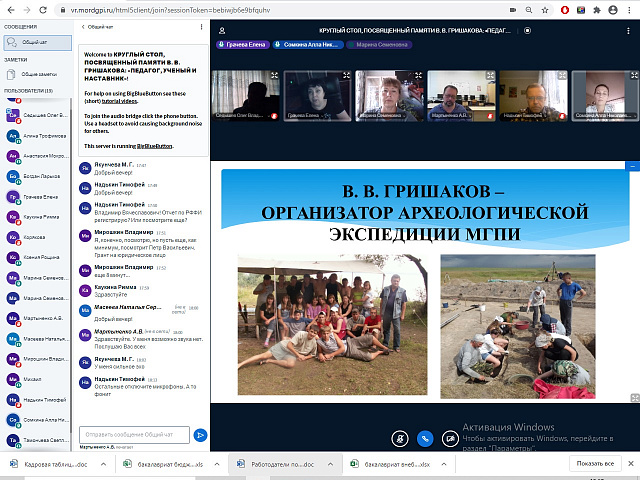Click talking indicator Сомкина Алла
The height and width of the screenshot is (480, 640).
pyautogui.click(x=308, y=44)
